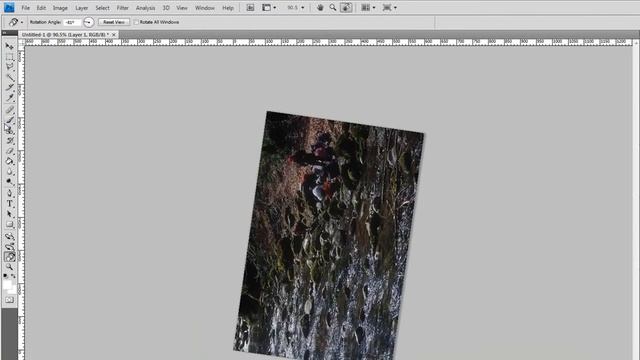The width and height of the screenshot is (640, 360).
Task: Click the background color swatch
Action: (x=13, y=290)
